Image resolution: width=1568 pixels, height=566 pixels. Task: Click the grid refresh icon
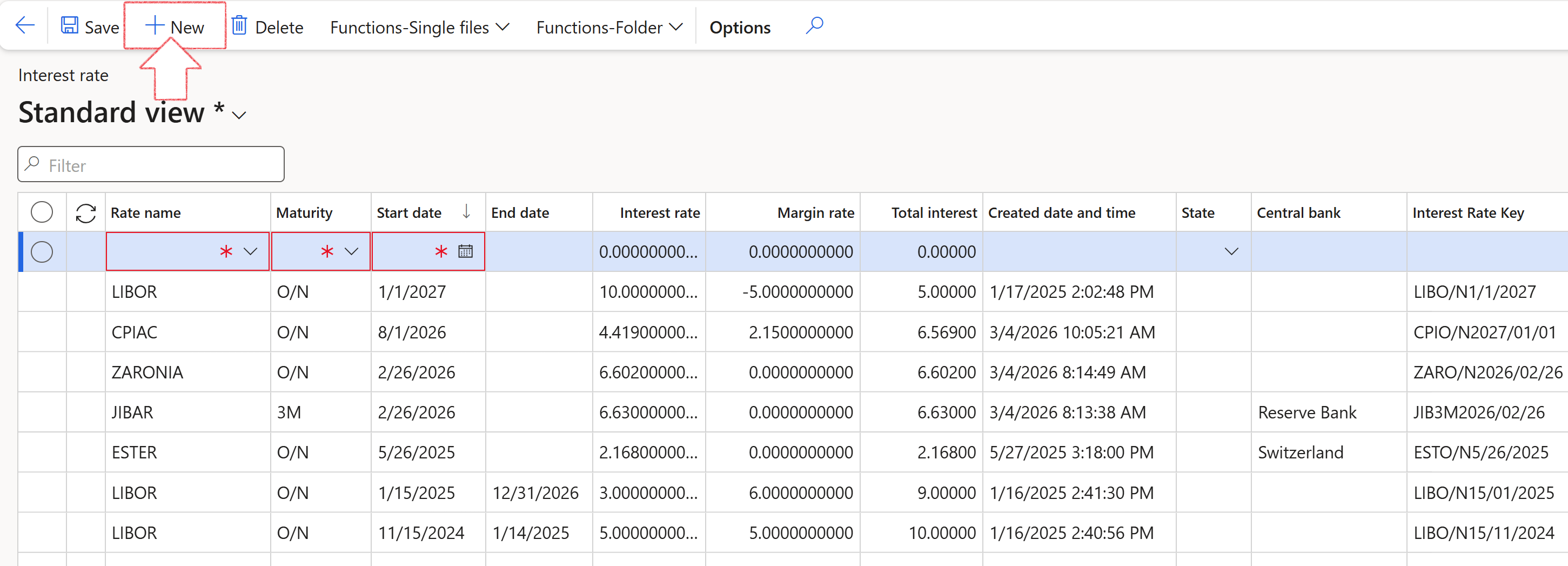coord(86,213)
